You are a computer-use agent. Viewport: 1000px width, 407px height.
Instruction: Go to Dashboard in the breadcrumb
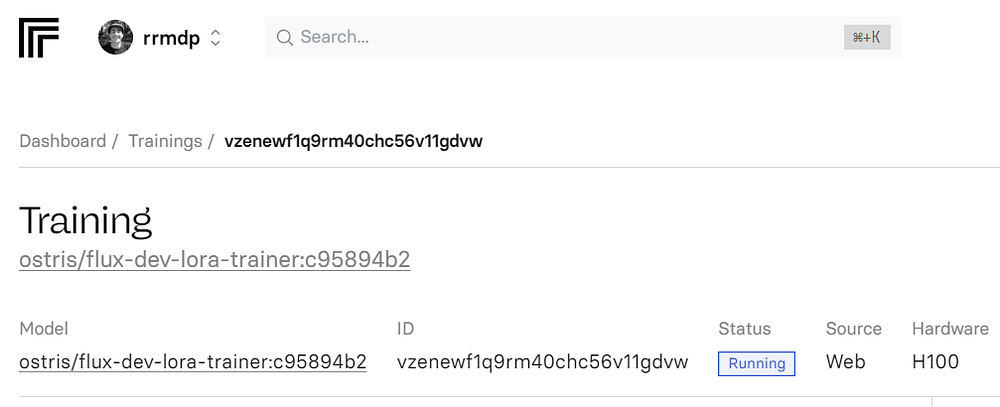point(62,141)
